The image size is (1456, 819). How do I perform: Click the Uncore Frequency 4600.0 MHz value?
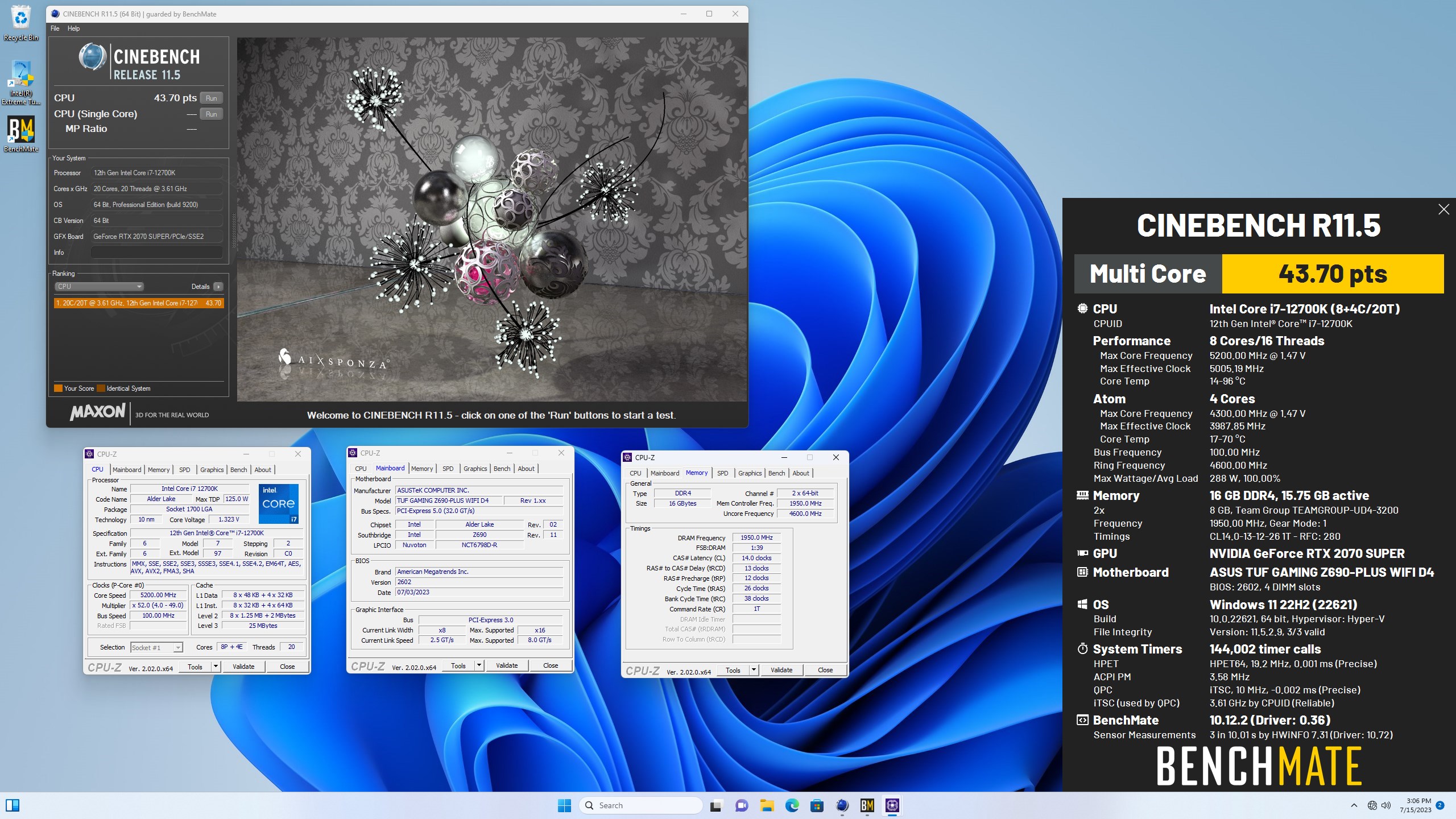[805, 514]
